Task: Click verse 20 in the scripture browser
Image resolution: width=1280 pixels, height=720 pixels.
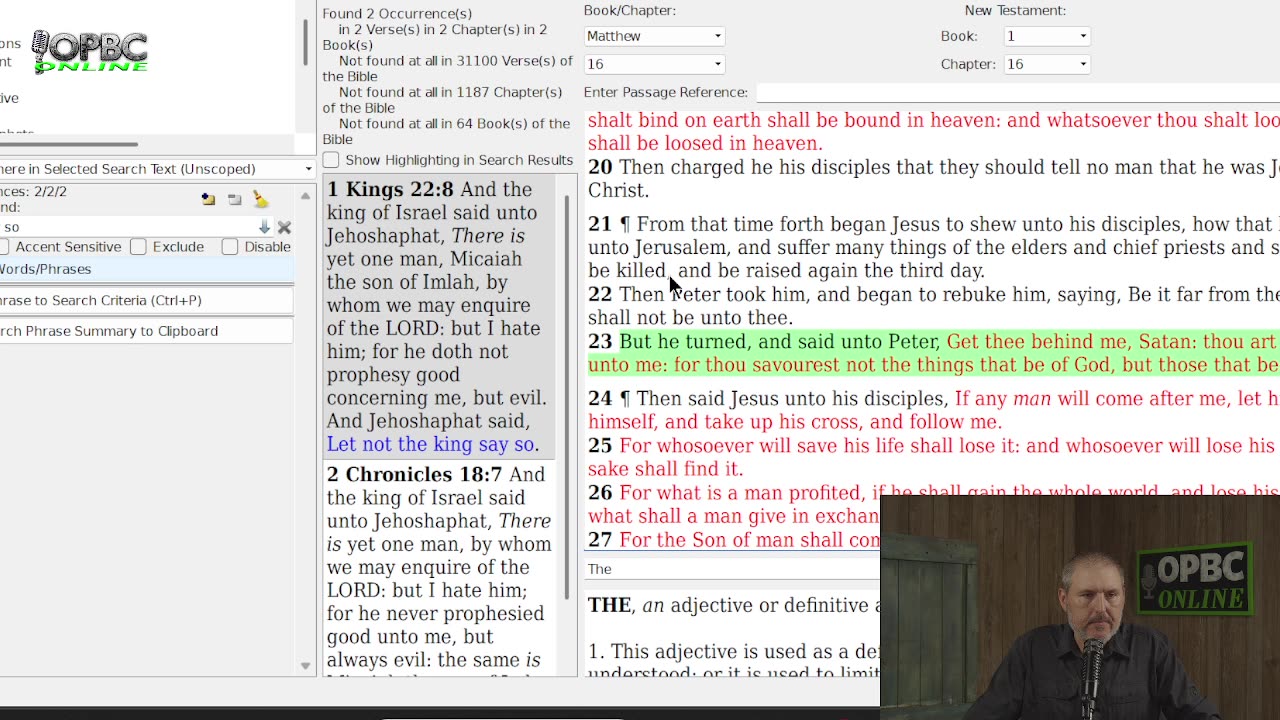Action: coord(933,178)
